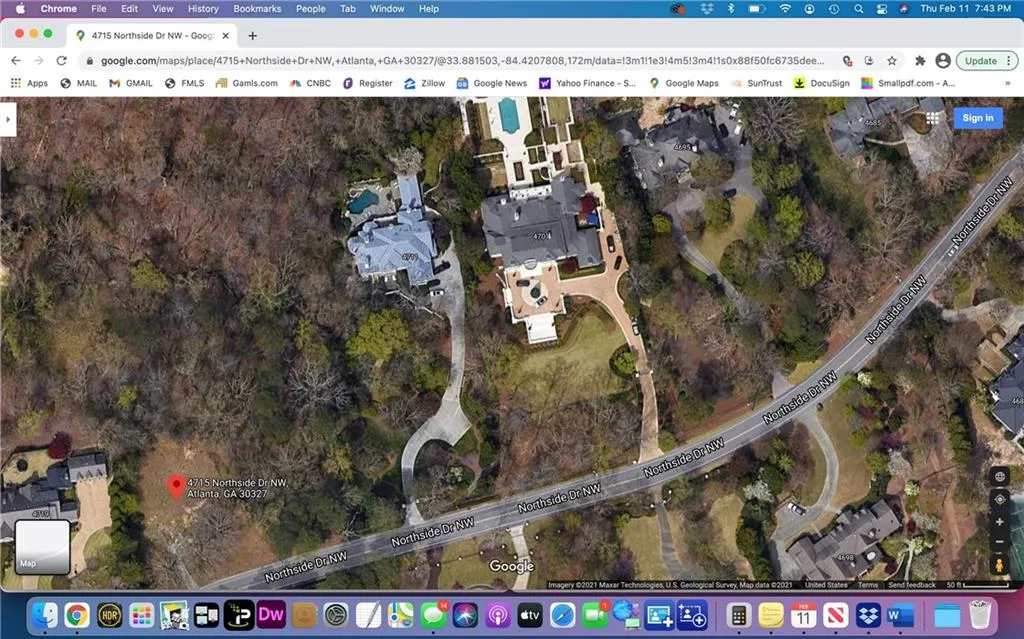Screen dimensions: 1024x639
Task: Open the Bookmarks menu
Action: (x=257, y=8)
